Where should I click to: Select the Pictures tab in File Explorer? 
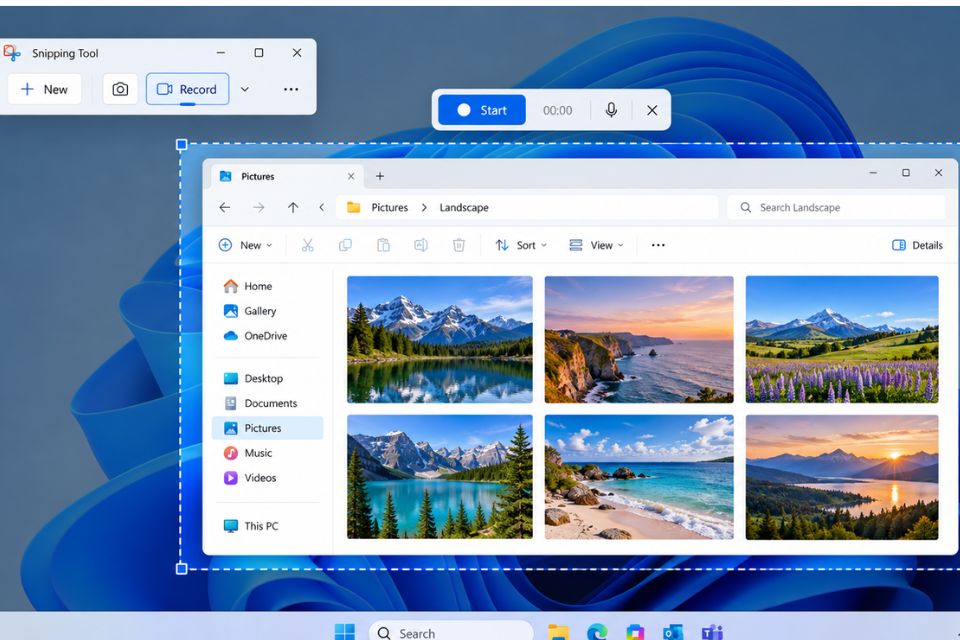tap(288, 176)
